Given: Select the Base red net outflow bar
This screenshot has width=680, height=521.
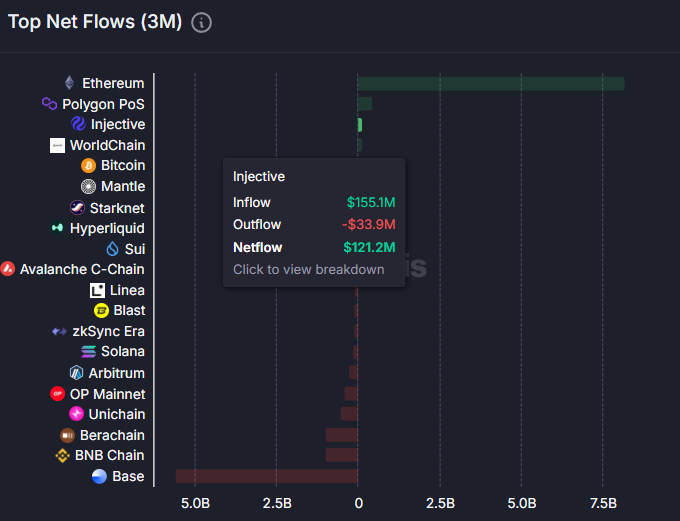Looking at the screenshot, I should point(267,476).
